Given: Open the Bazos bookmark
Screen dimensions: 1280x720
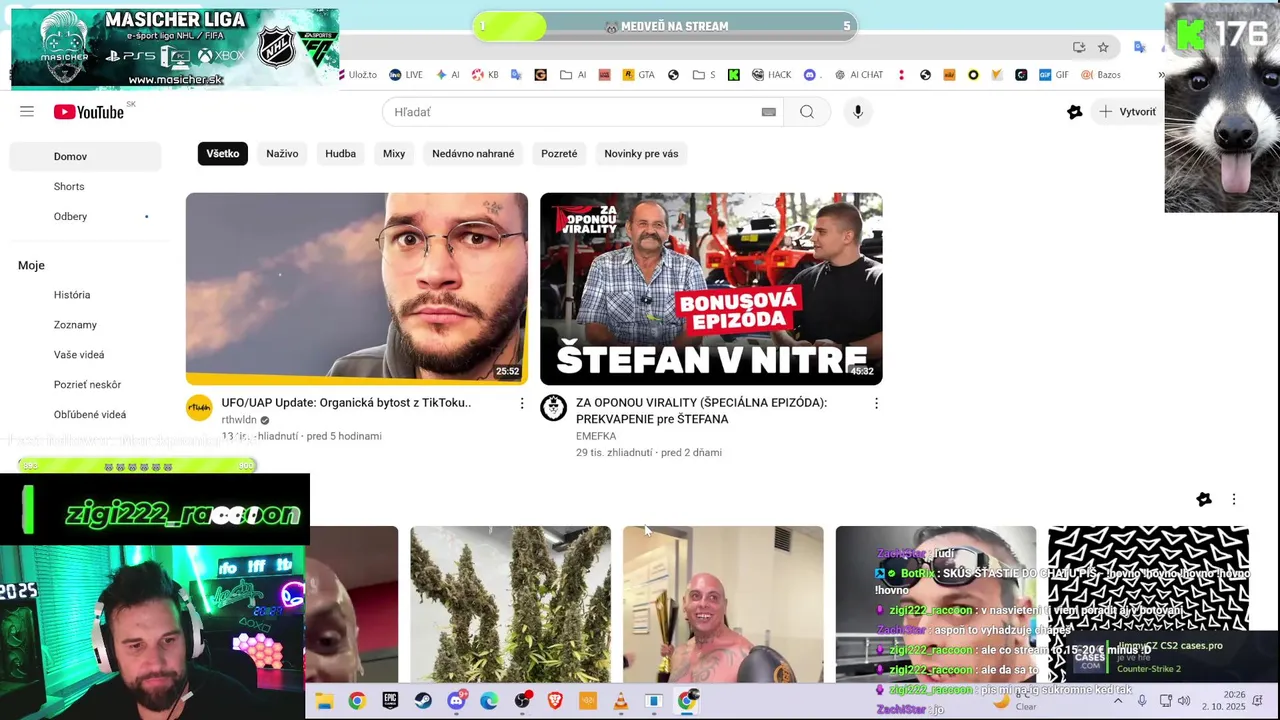Looking at the screenshot, I should [1101, 75].
